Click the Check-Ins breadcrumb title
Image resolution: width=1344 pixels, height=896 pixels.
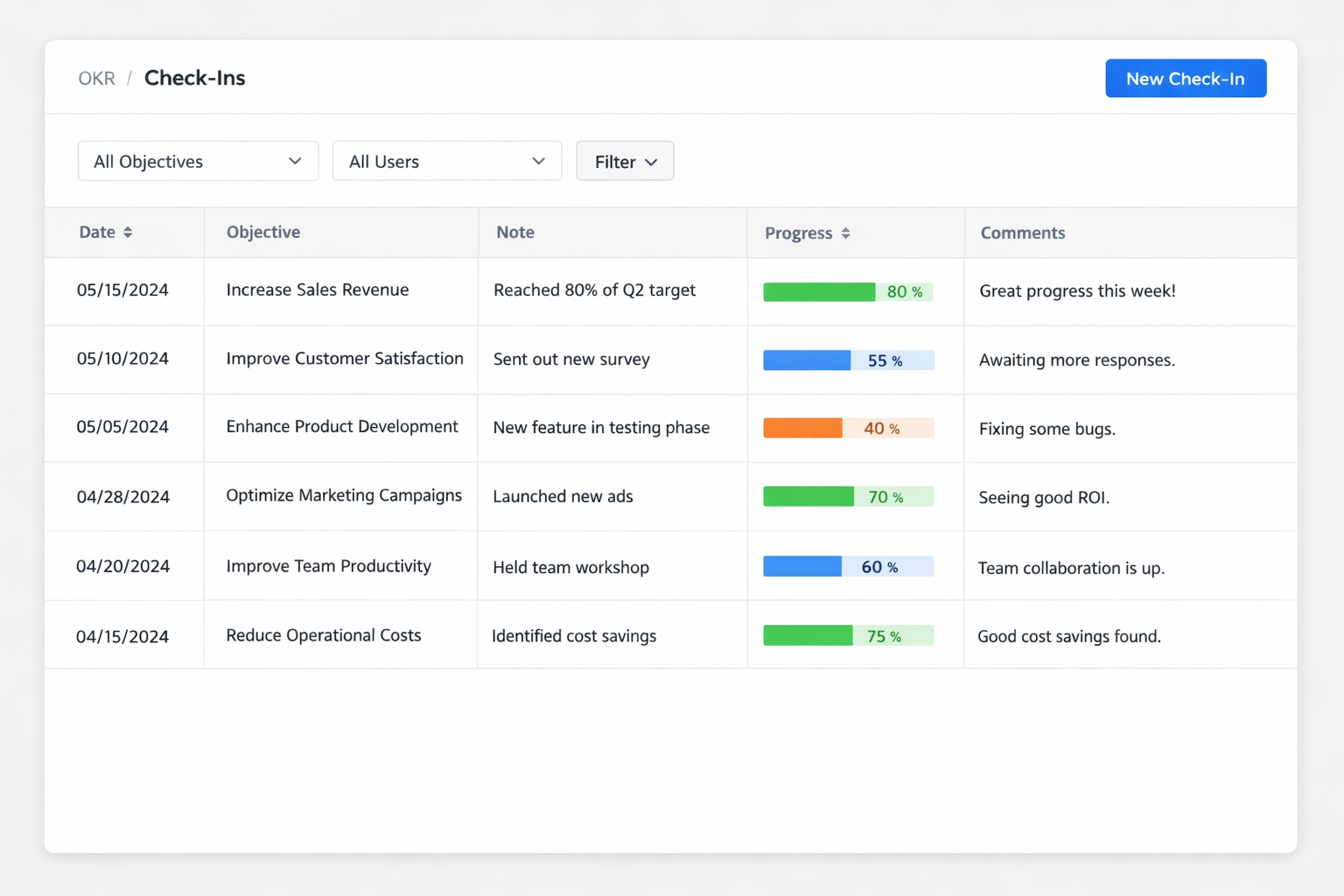[x=194, y=78]
